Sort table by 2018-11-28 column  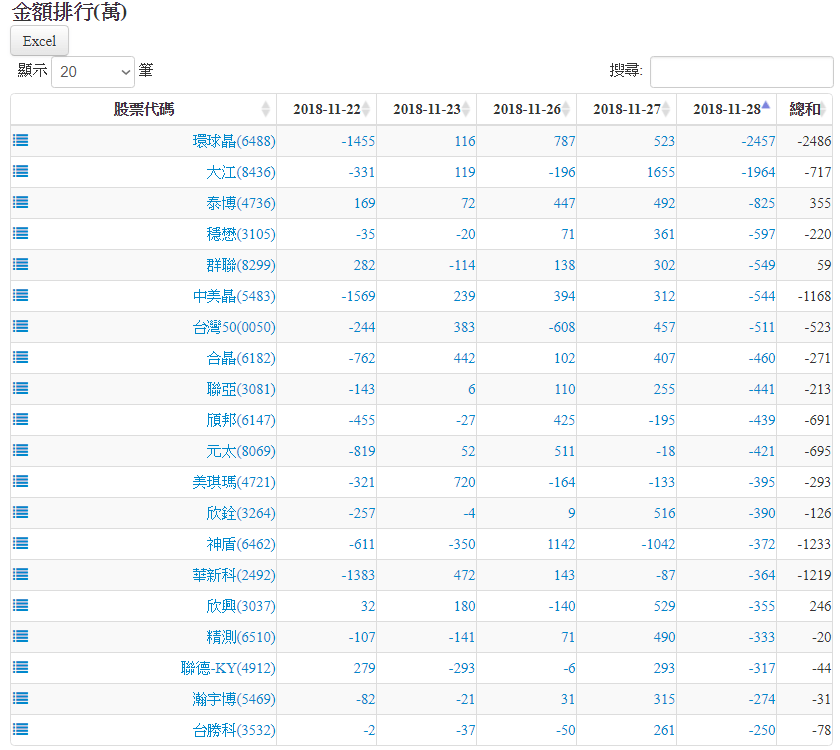726,109
